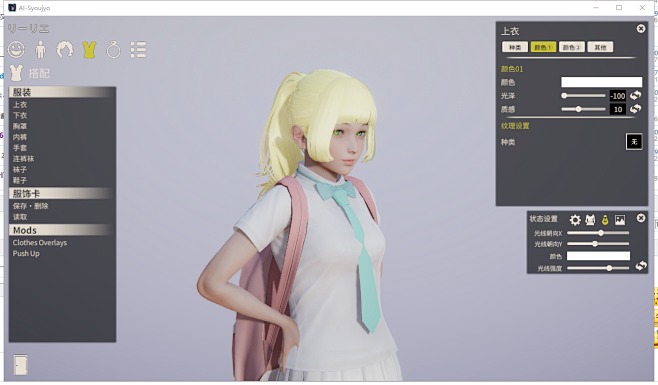
Task: Open the white 颜色 swatch in 颜色01
Action: (601, 82)
